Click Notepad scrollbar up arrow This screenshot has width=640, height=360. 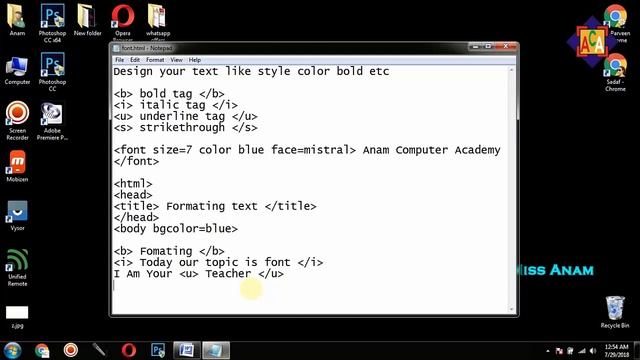511,70
